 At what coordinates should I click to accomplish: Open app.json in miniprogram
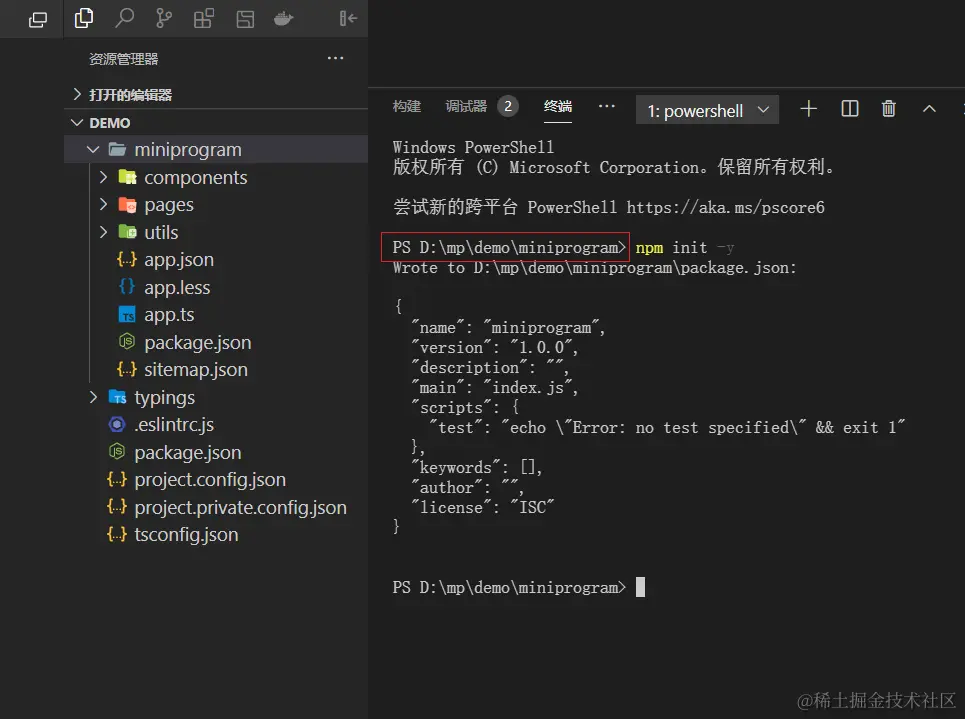point(179,260)
